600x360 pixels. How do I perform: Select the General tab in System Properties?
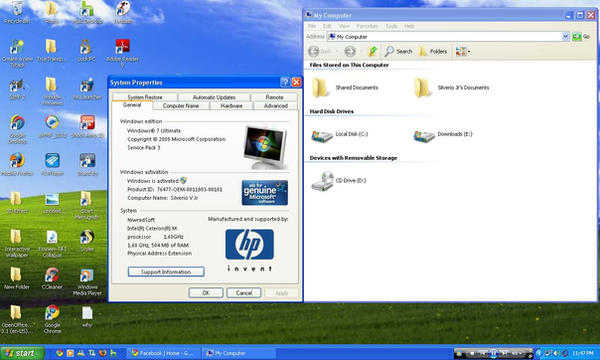[132, 105]
